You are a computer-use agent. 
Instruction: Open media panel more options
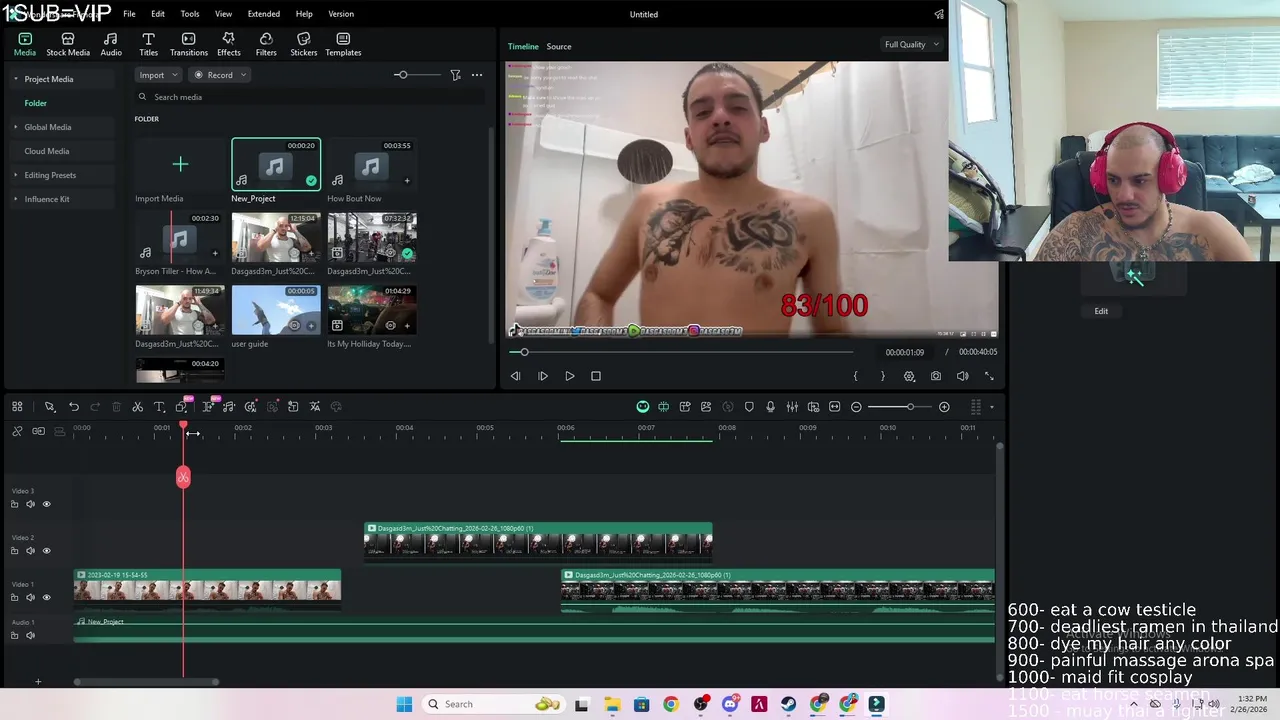click(477, 75)
